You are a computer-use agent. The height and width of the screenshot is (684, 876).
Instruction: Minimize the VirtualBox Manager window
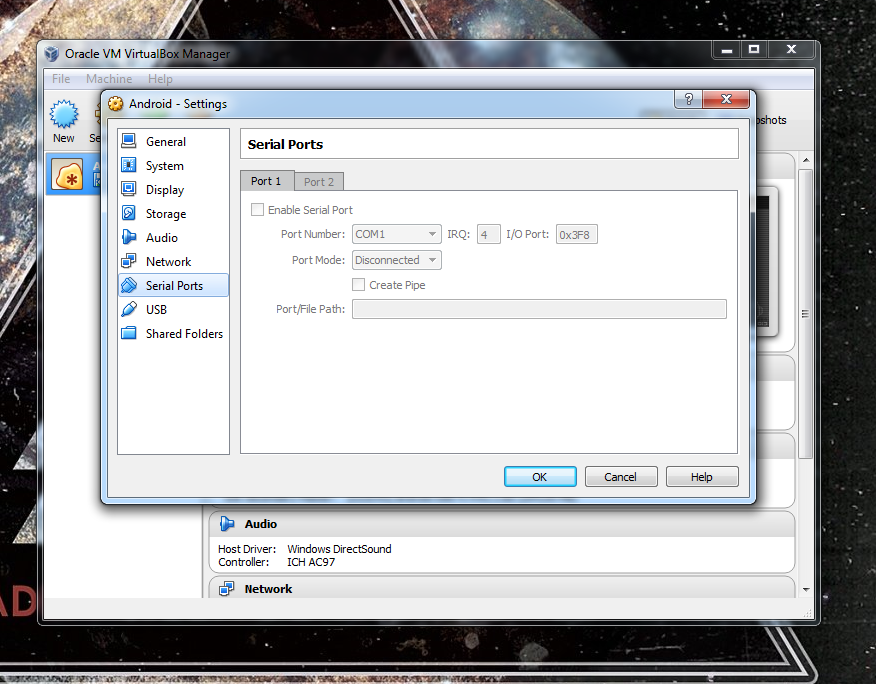click(726, 50)
